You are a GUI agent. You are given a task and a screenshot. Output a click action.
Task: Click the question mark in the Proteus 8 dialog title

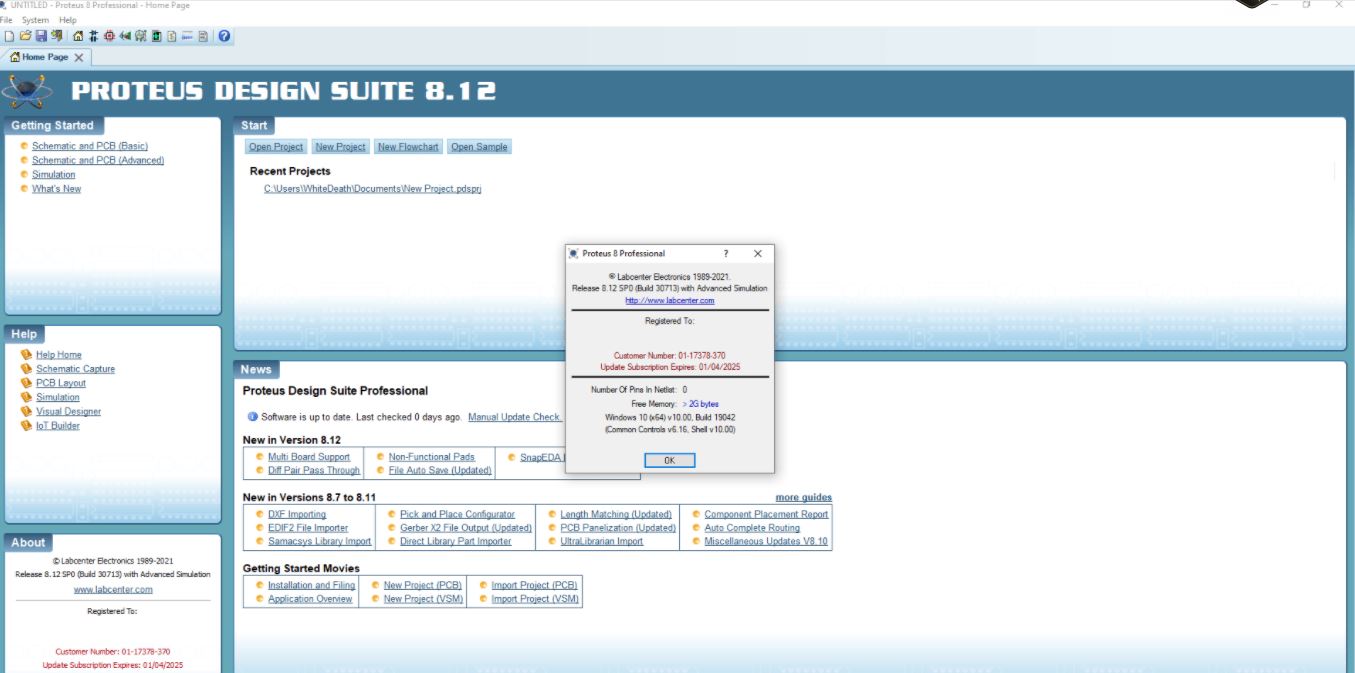click(726, 253)
